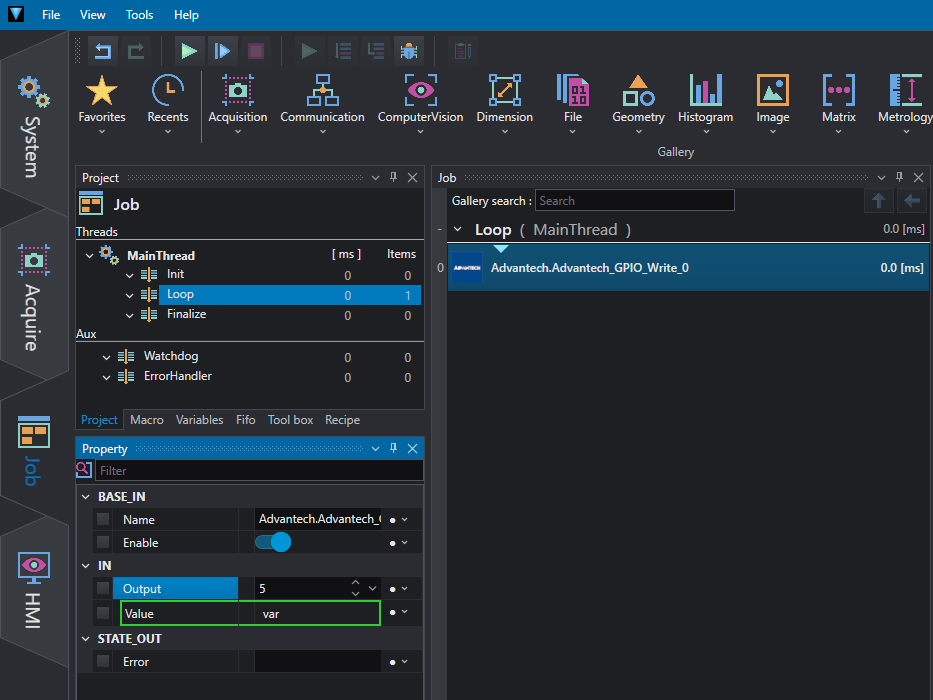Toggle the Enable switch in the Property panel

(x=272, y=542)
